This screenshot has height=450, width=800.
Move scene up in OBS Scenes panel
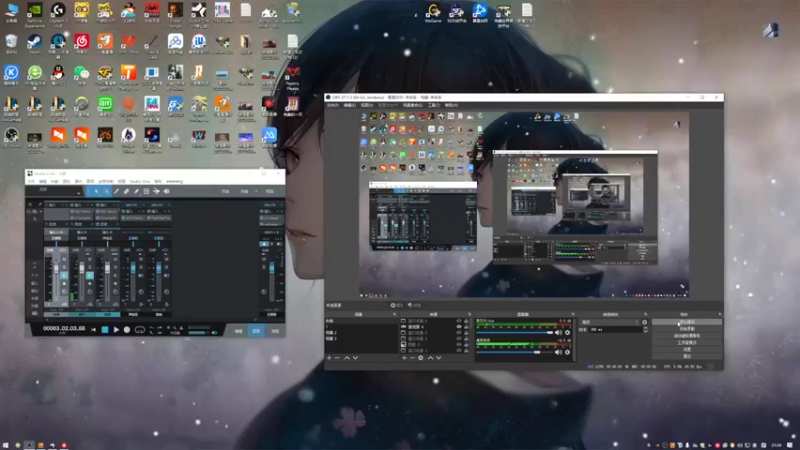347,358
